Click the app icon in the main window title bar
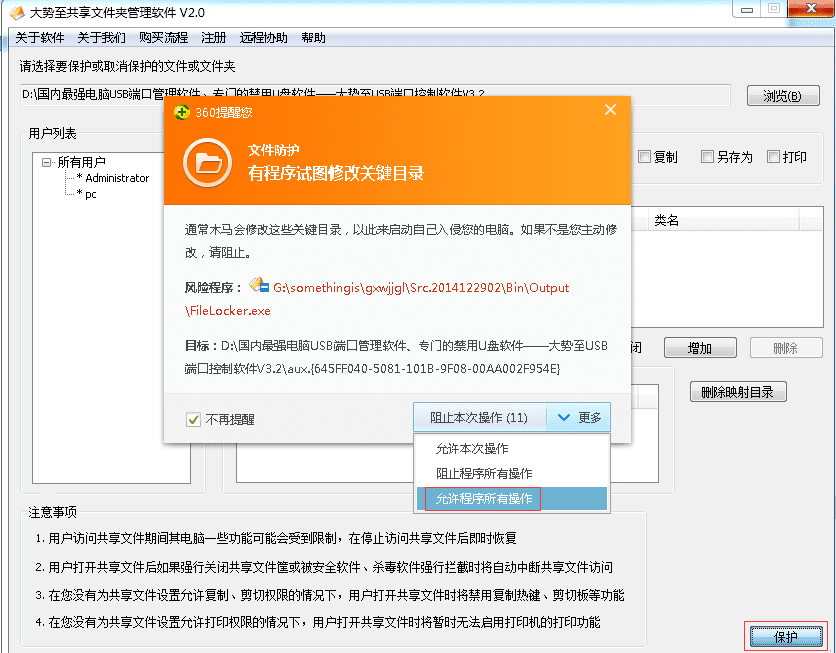The width and height of the screenshot is (836, 653). point(17,12)
